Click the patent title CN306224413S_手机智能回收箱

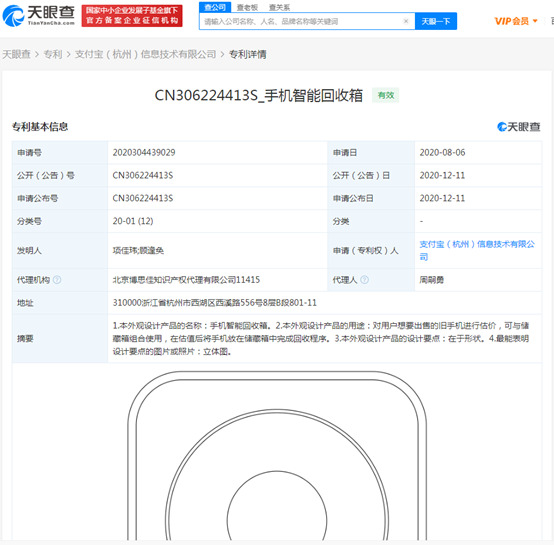pos(259,95)
